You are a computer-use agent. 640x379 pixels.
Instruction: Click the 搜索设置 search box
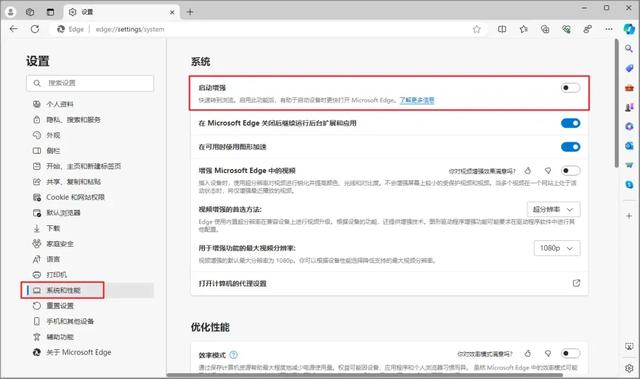(90, 83)
